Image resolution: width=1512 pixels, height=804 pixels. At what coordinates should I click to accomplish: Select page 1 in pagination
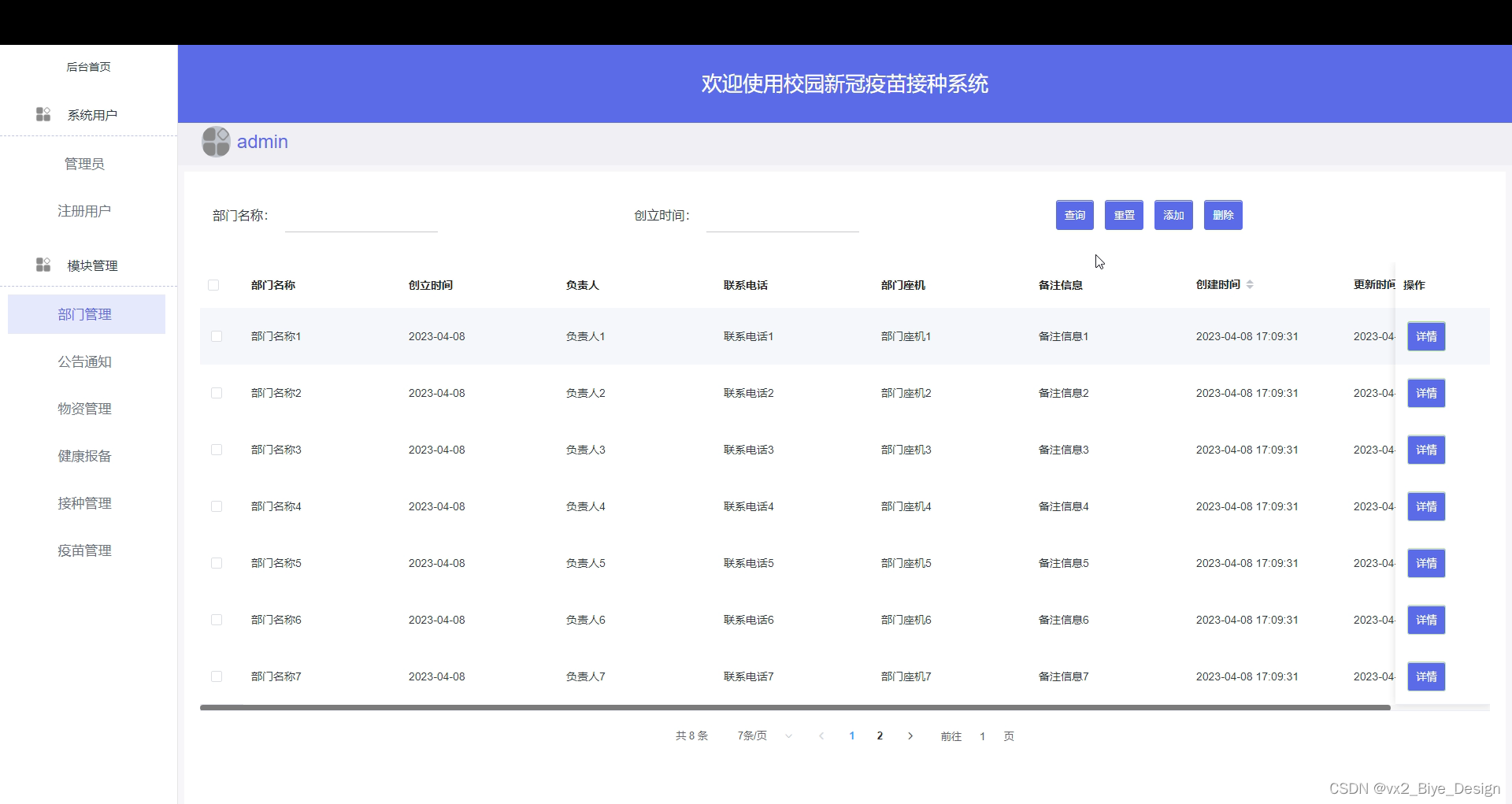851,735
